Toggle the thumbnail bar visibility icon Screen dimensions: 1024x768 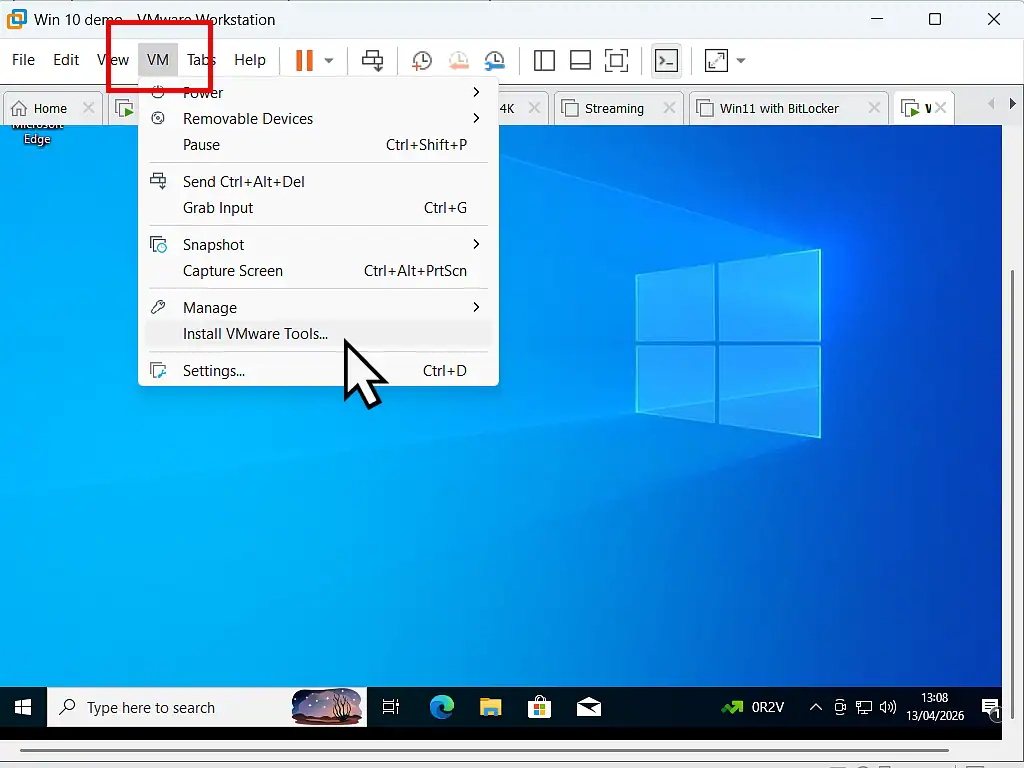click(x=580, y=60)
